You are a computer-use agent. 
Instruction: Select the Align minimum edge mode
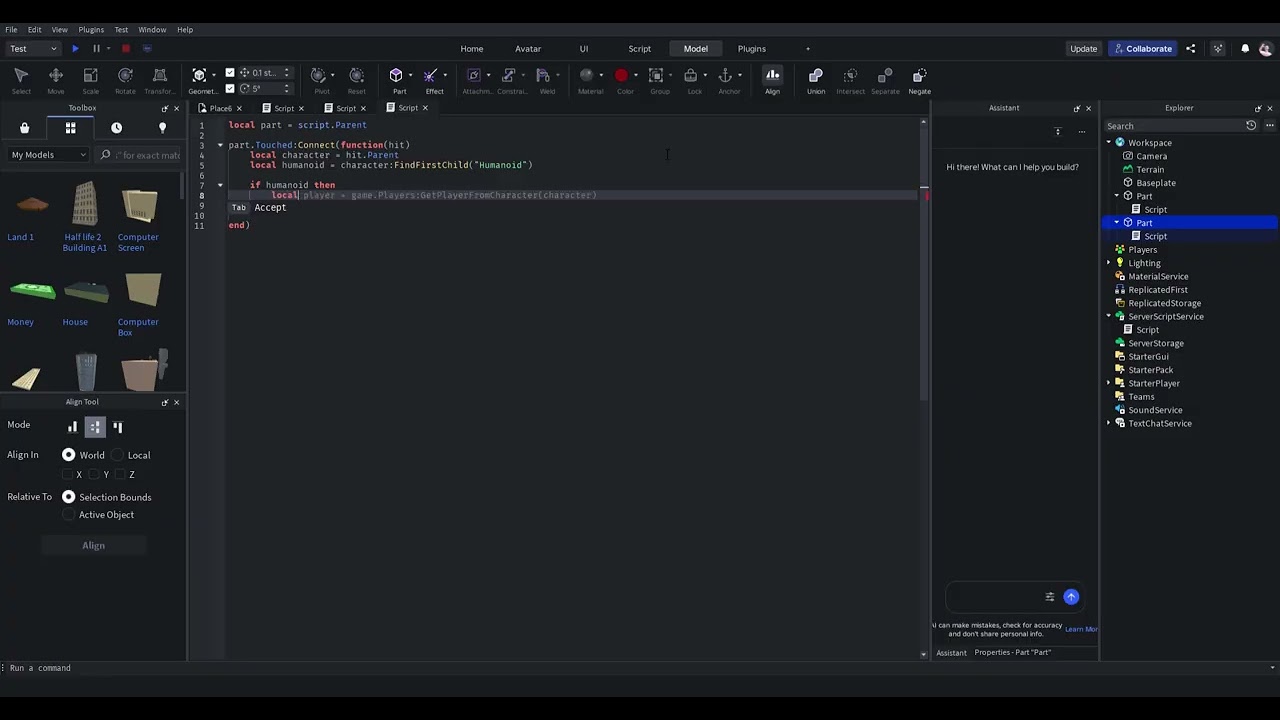[72, 427]
